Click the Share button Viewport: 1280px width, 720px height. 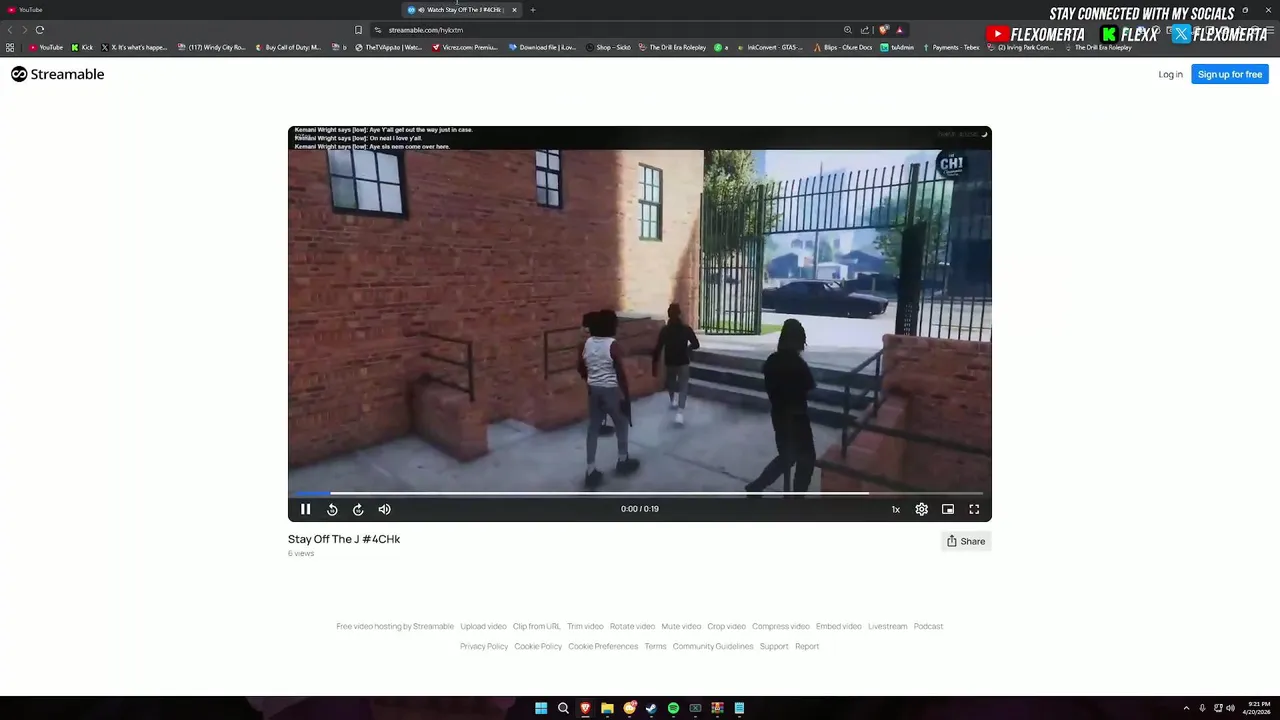[966, 541]
